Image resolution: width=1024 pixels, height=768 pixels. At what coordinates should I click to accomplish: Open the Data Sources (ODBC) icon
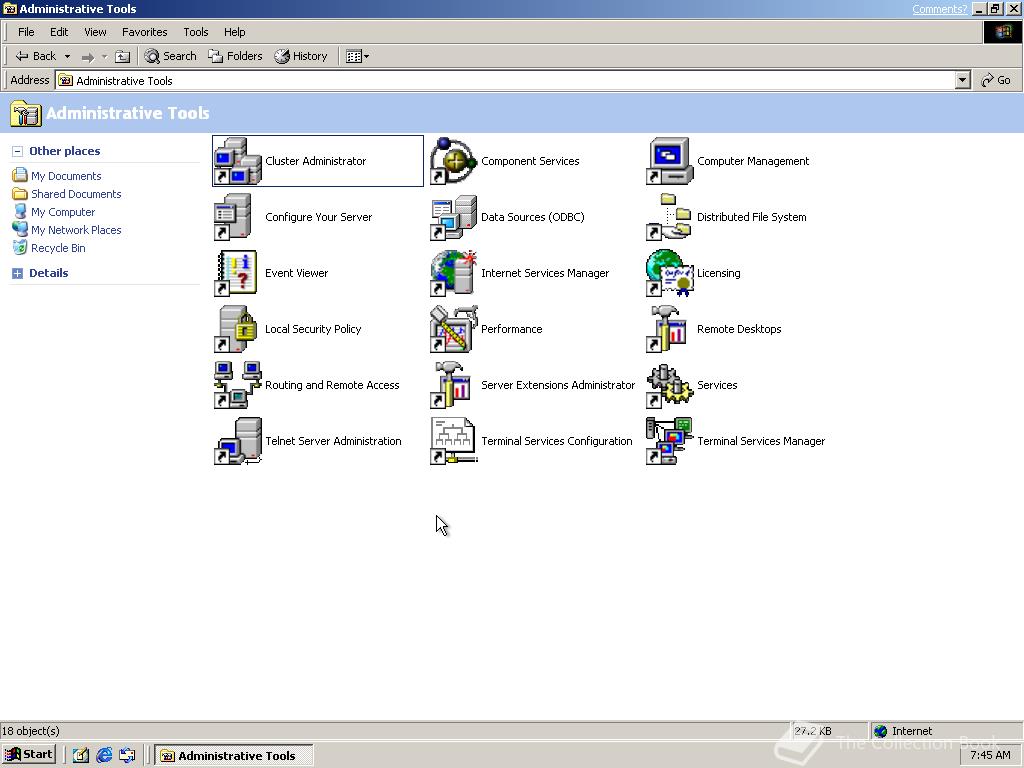tap(454, 217)
